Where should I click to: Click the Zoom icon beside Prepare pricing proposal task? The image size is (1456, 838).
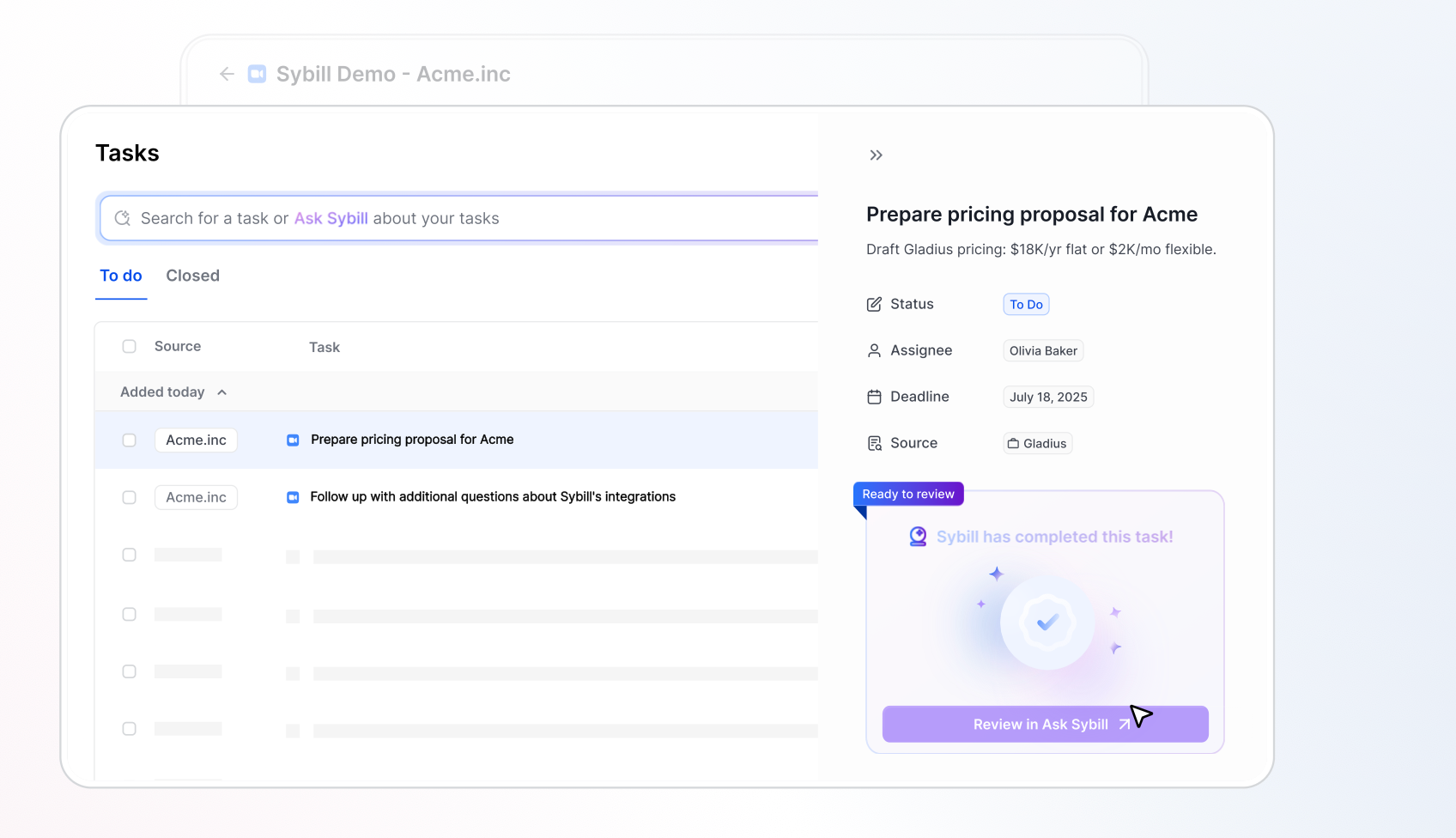(293, 440)
